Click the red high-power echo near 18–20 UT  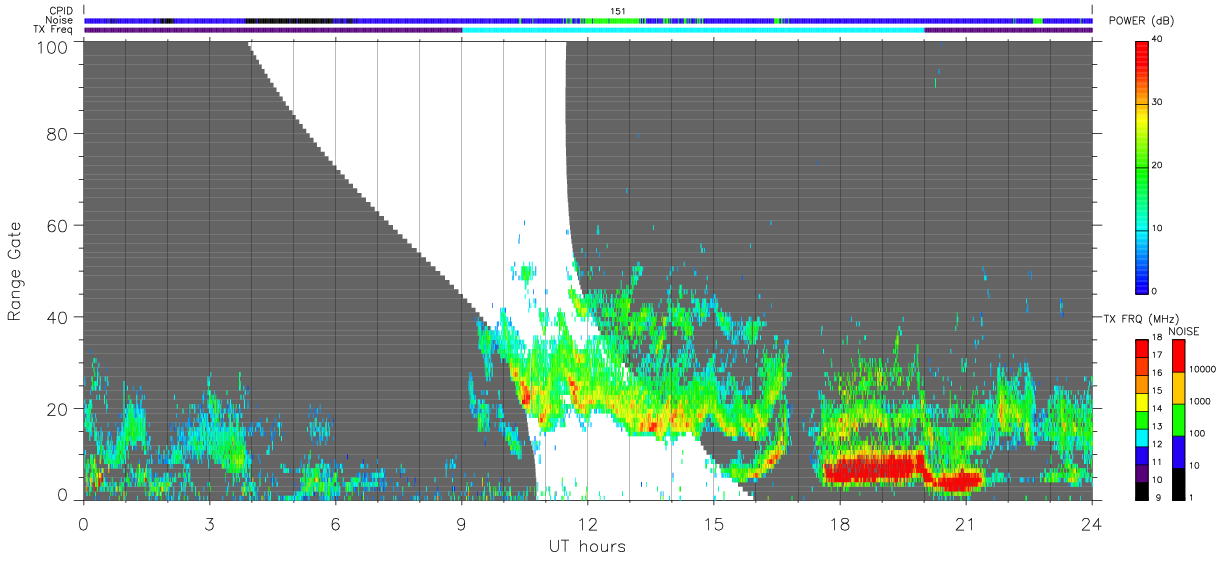pos(875,467)
